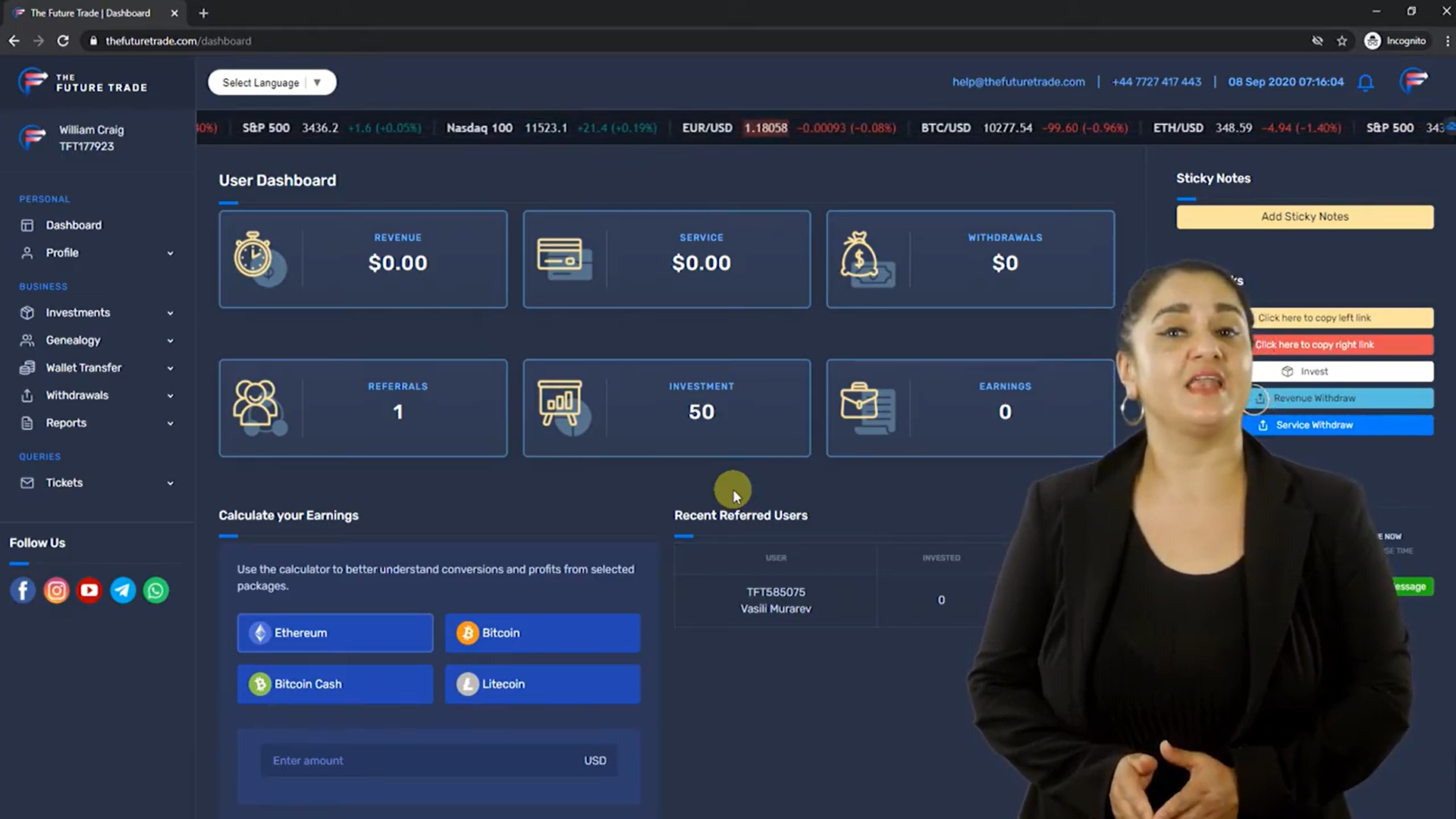
Task: Open the Telegram follow icon
Action: tap(123, 590)
